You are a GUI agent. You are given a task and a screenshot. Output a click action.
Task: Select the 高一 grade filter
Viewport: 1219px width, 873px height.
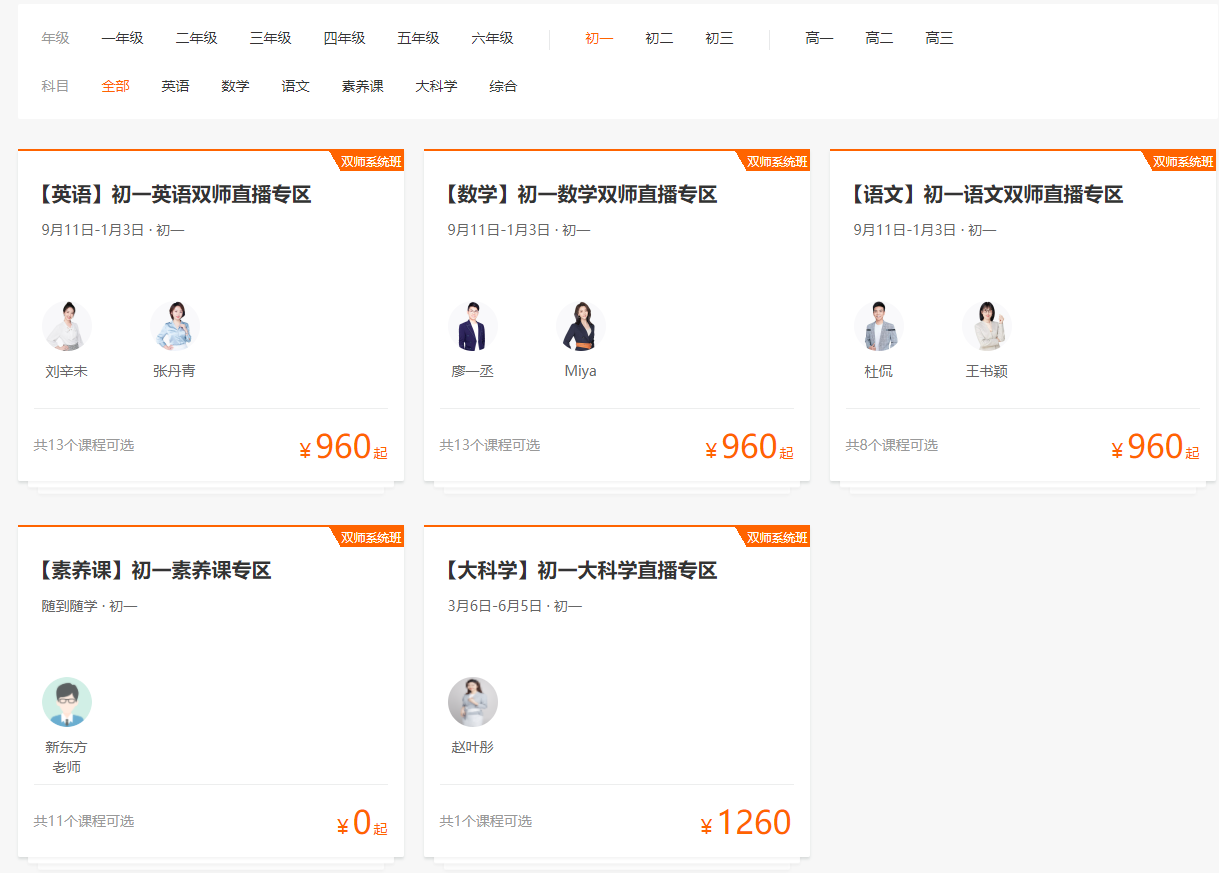click(x=819, y=38)
